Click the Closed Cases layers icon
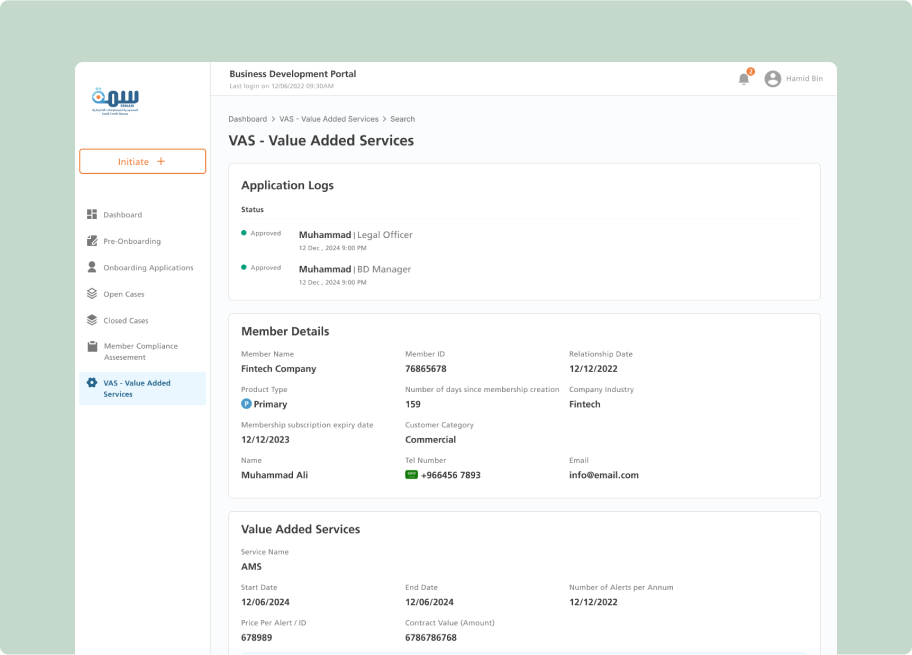The height and width of the screenshot is (655, 912). point(92,320)
